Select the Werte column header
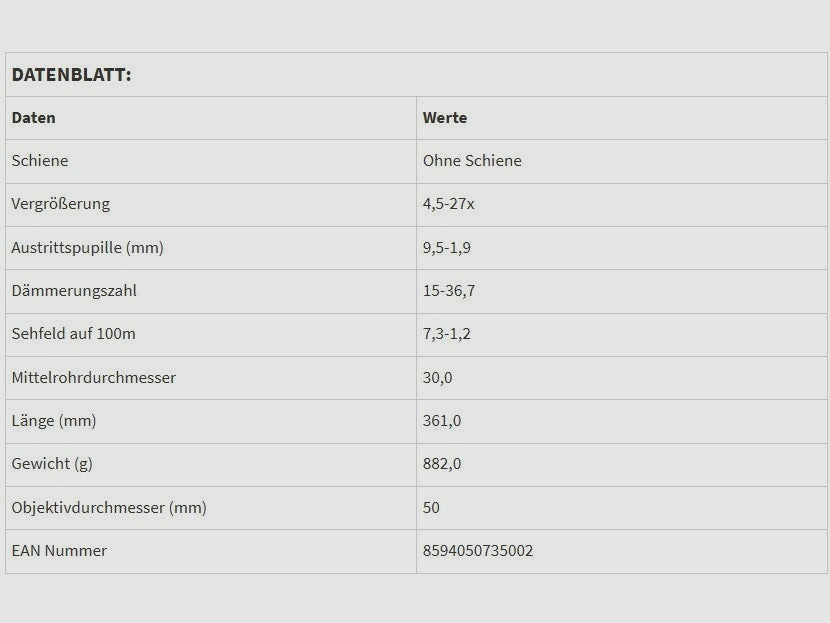This screenshot has height=623, width=830. [x=445, y=118]
